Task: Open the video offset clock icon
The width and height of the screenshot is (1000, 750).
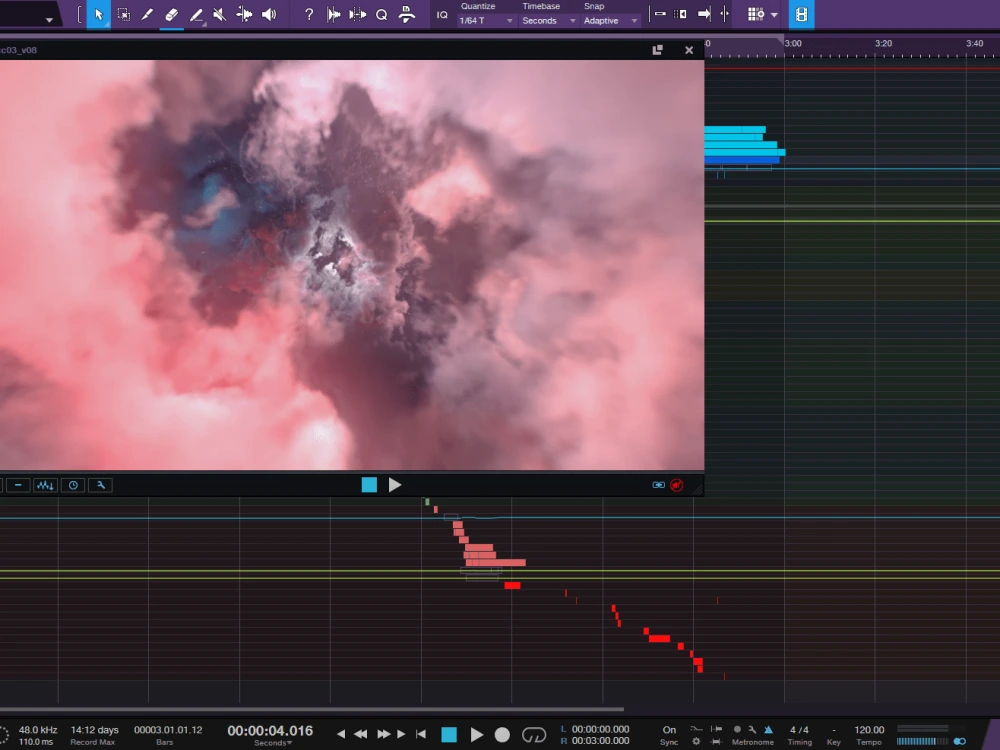Action: coord(73,485)
